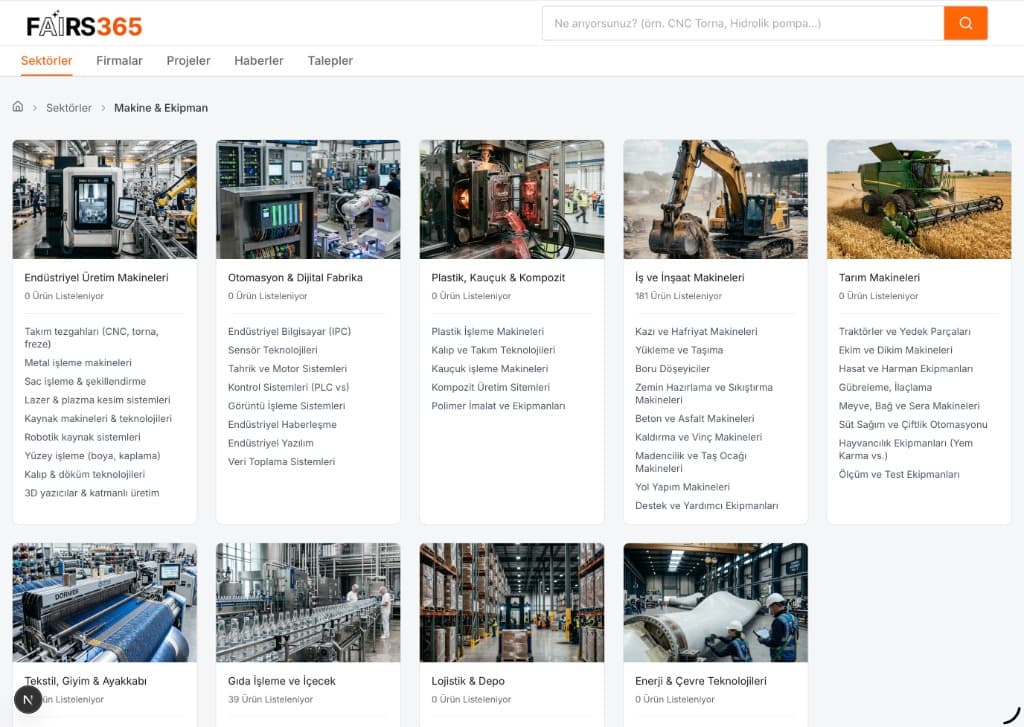The width and height of the screenshot is (1024, 727).
Task: Open Kazı ve Hafriyat Makineleri link
Action: pos(696,332)
